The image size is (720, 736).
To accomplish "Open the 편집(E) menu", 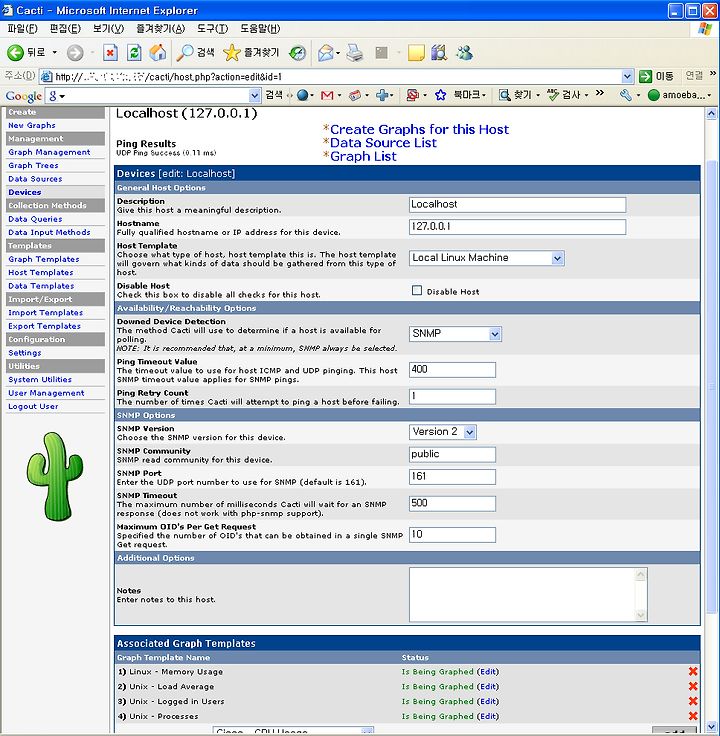I will click(65, 29).
